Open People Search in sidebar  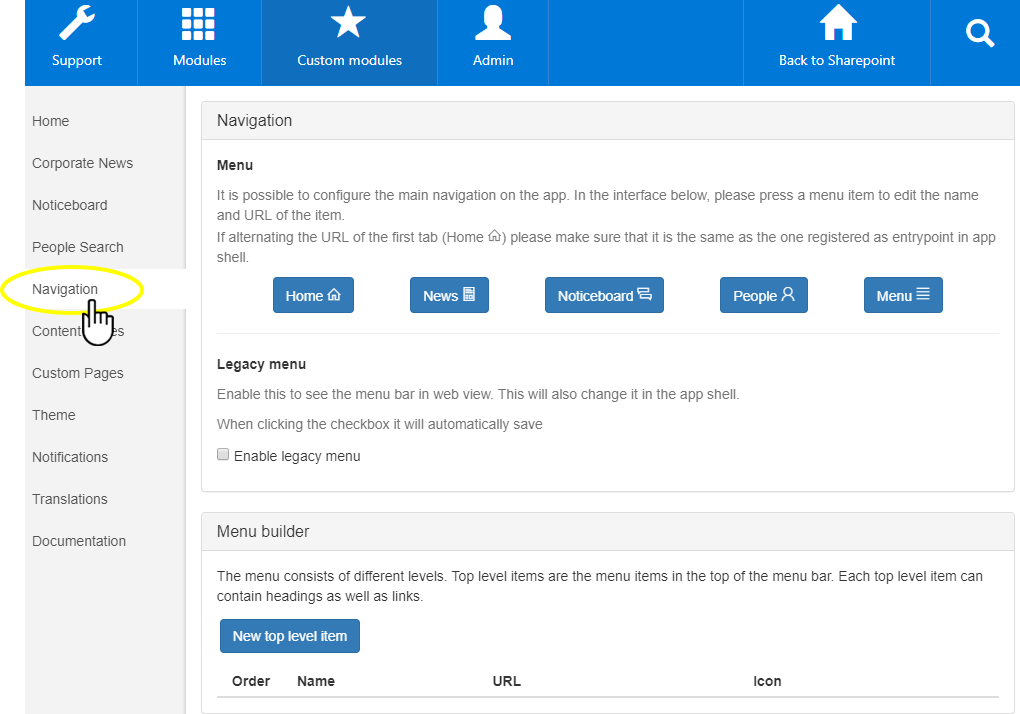(x=77, y=247)
